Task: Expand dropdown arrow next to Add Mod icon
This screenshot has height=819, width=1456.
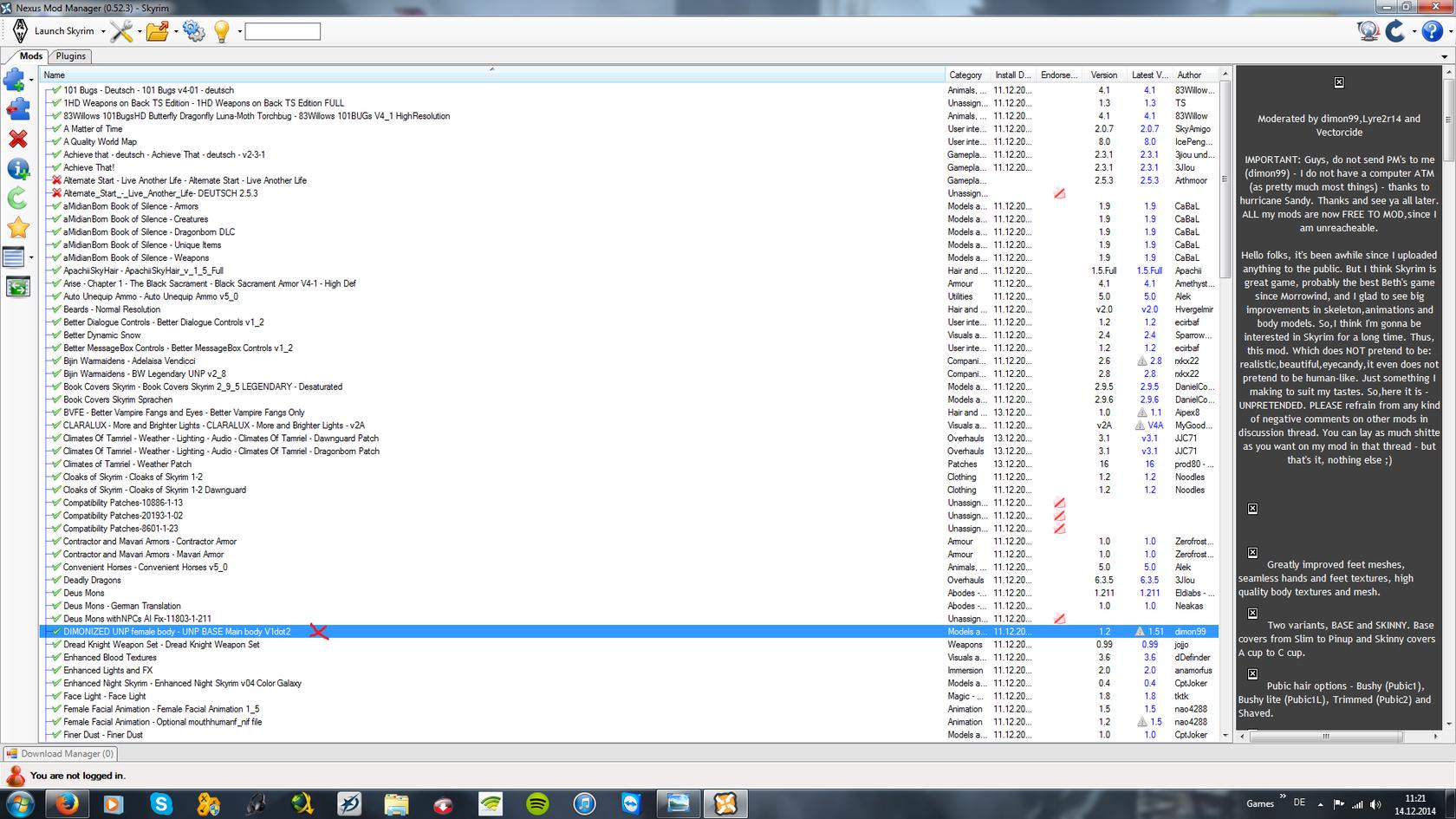Action: (x=31, y=81)
